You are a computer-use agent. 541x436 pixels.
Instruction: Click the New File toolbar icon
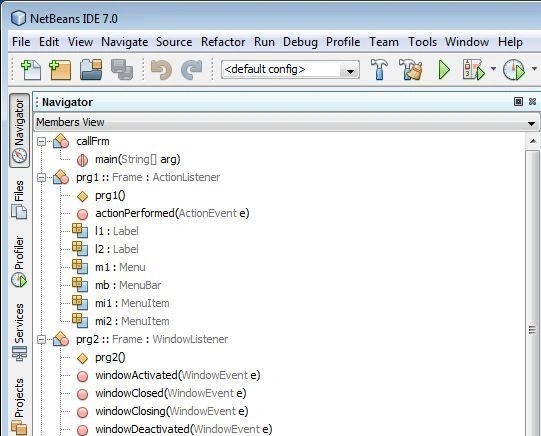(x=31, y=69)
